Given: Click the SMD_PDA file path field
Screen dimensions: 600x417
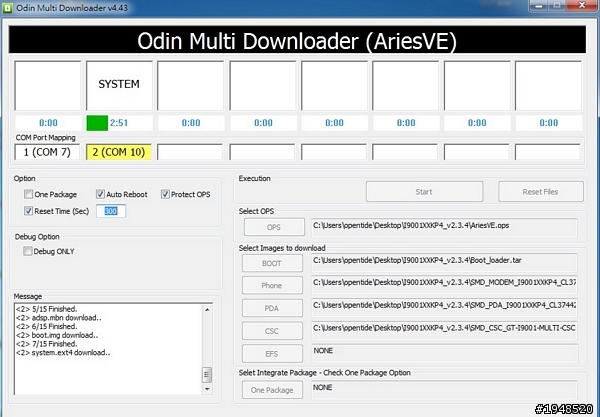Looking at the screenshot, I should click(445, 308).
